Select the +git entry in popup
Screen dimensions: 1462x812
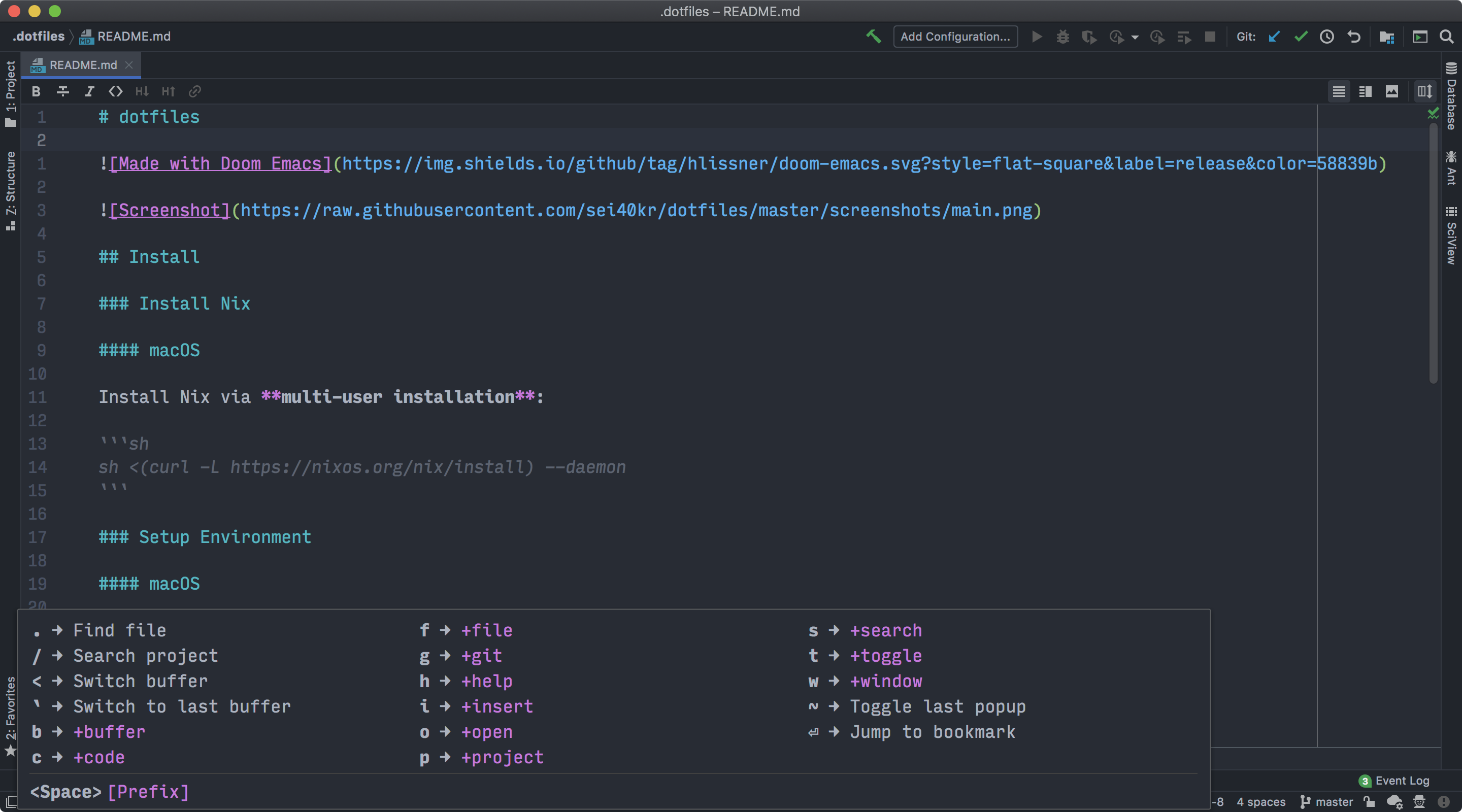point(461,656)
